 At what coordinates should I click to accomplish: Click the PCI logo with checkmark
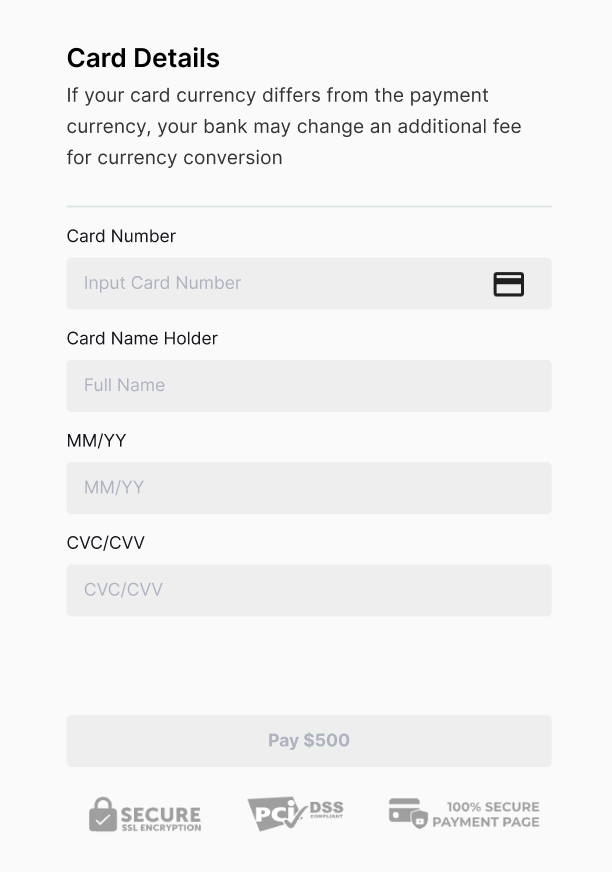click(x=277, y=814)
